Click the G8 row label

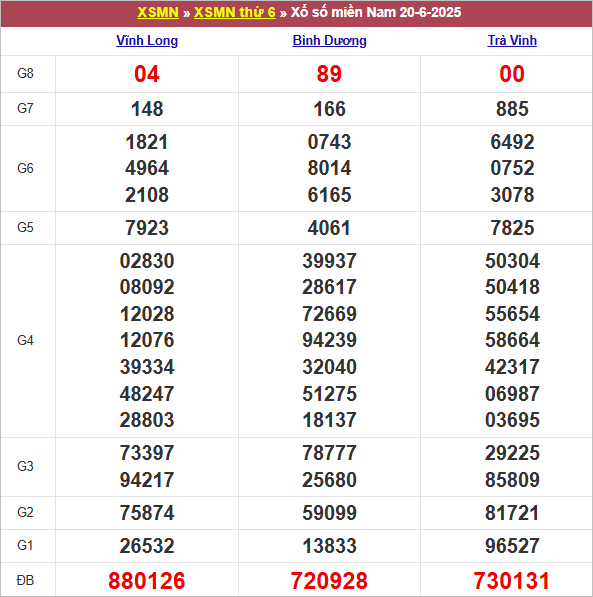coord(26,73)
